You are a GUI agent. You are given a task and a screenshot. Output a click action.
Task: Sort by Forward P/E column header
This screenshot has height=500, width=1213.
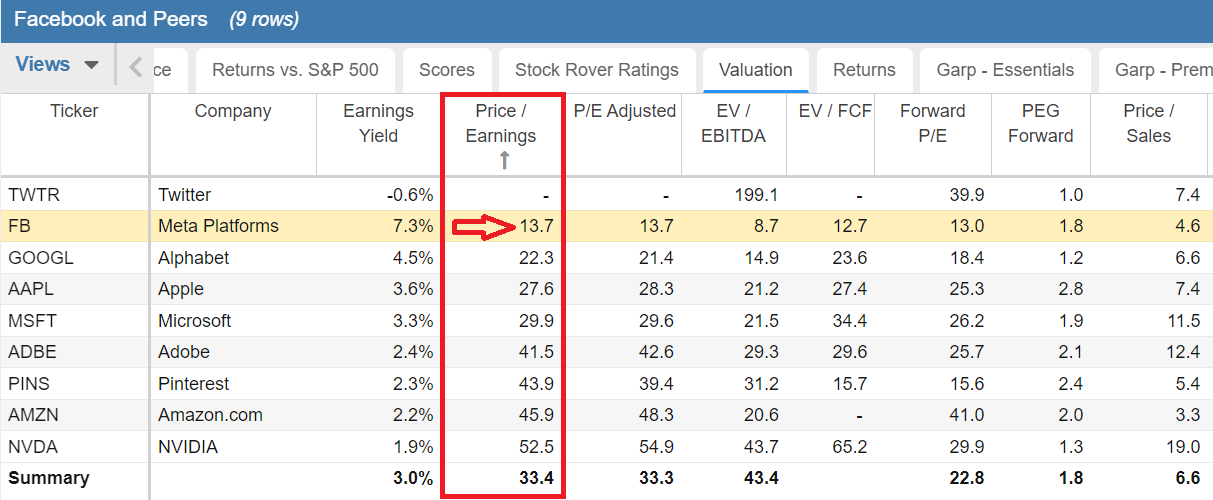point(933,123)
